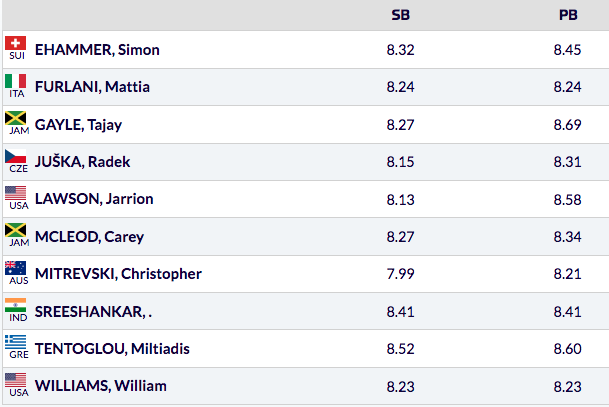The image size is (609, 407).
Task: Click the USA flag icon beside Williams
Action: click(x=15, y=380)
